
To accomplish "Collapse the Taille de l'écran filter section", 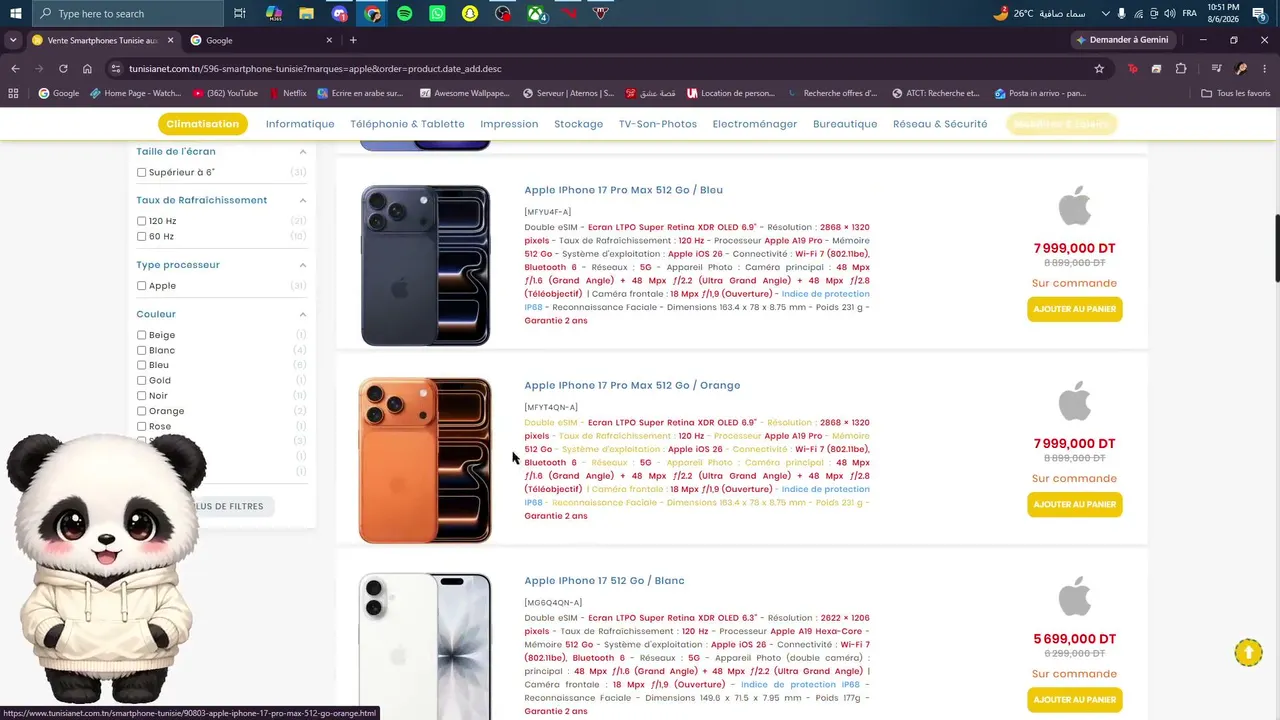I will (x=303, y=152).
